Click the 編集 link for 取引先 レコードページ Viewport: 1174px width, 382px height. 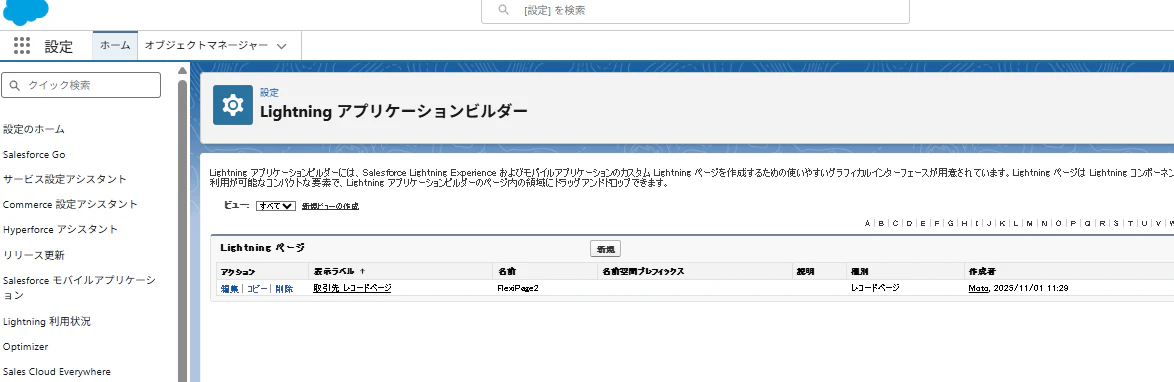pyautogui.click(x=229, y=288)
